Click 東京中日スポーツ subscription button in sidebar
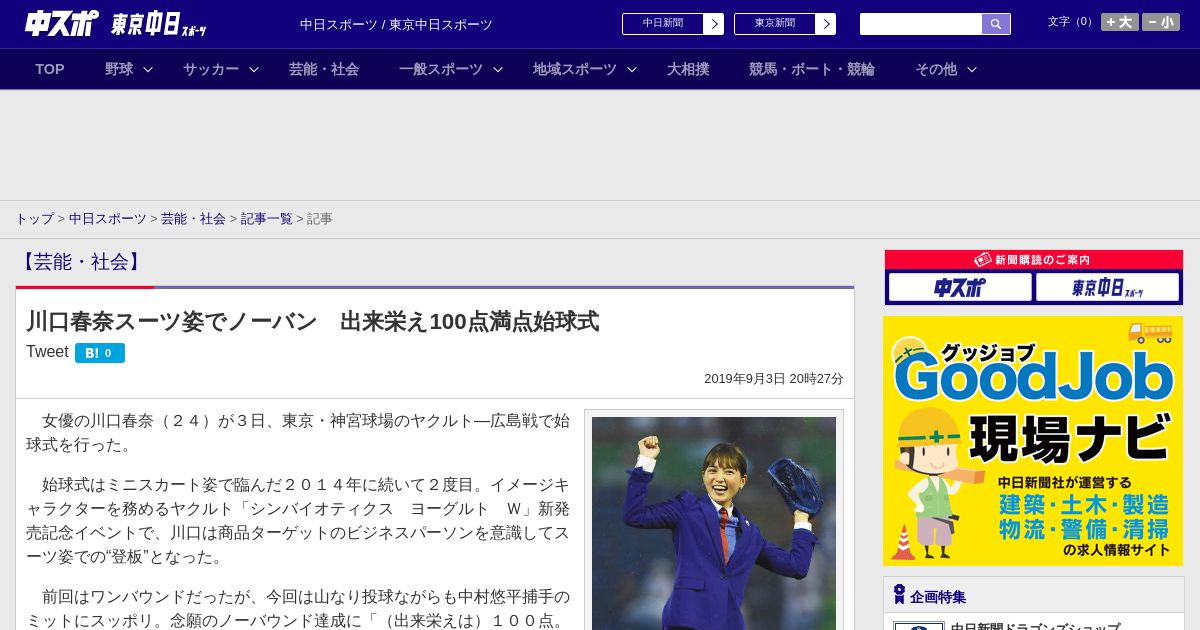 [1107, 288]
